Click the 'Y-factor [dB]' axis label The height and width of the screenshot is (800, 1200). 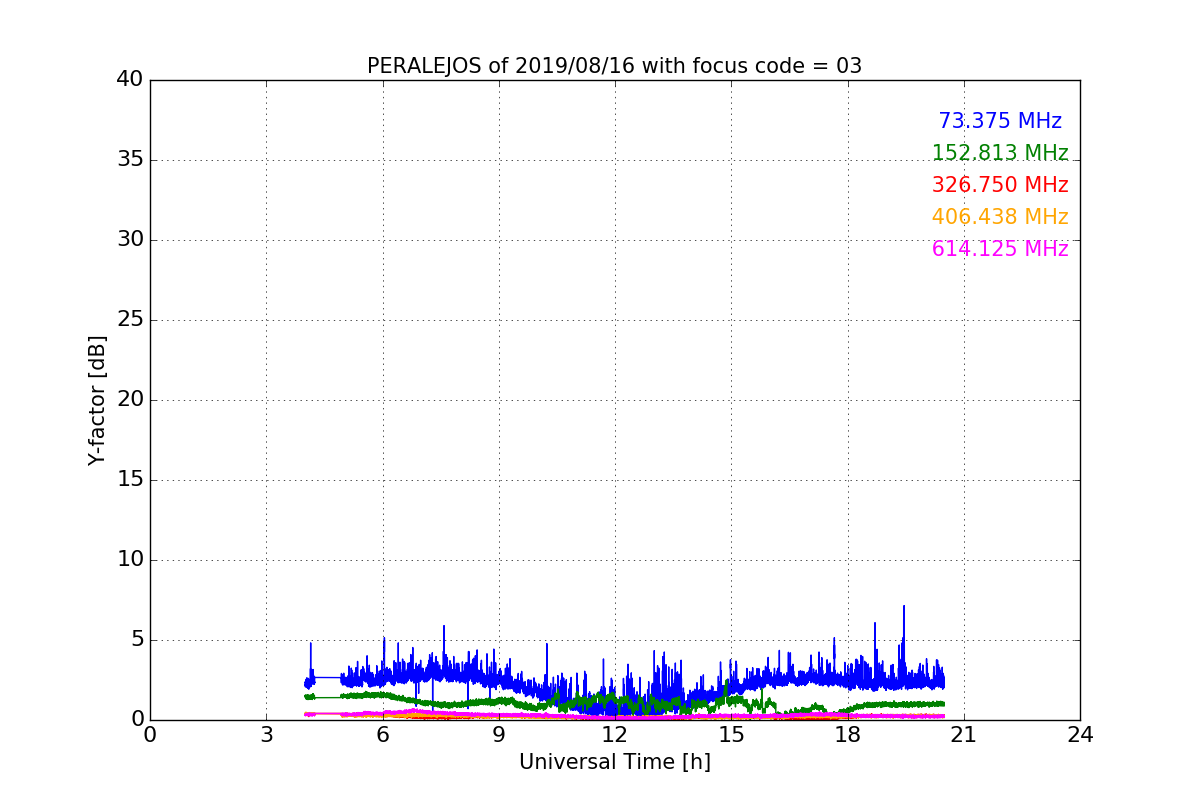click(97, 400)
